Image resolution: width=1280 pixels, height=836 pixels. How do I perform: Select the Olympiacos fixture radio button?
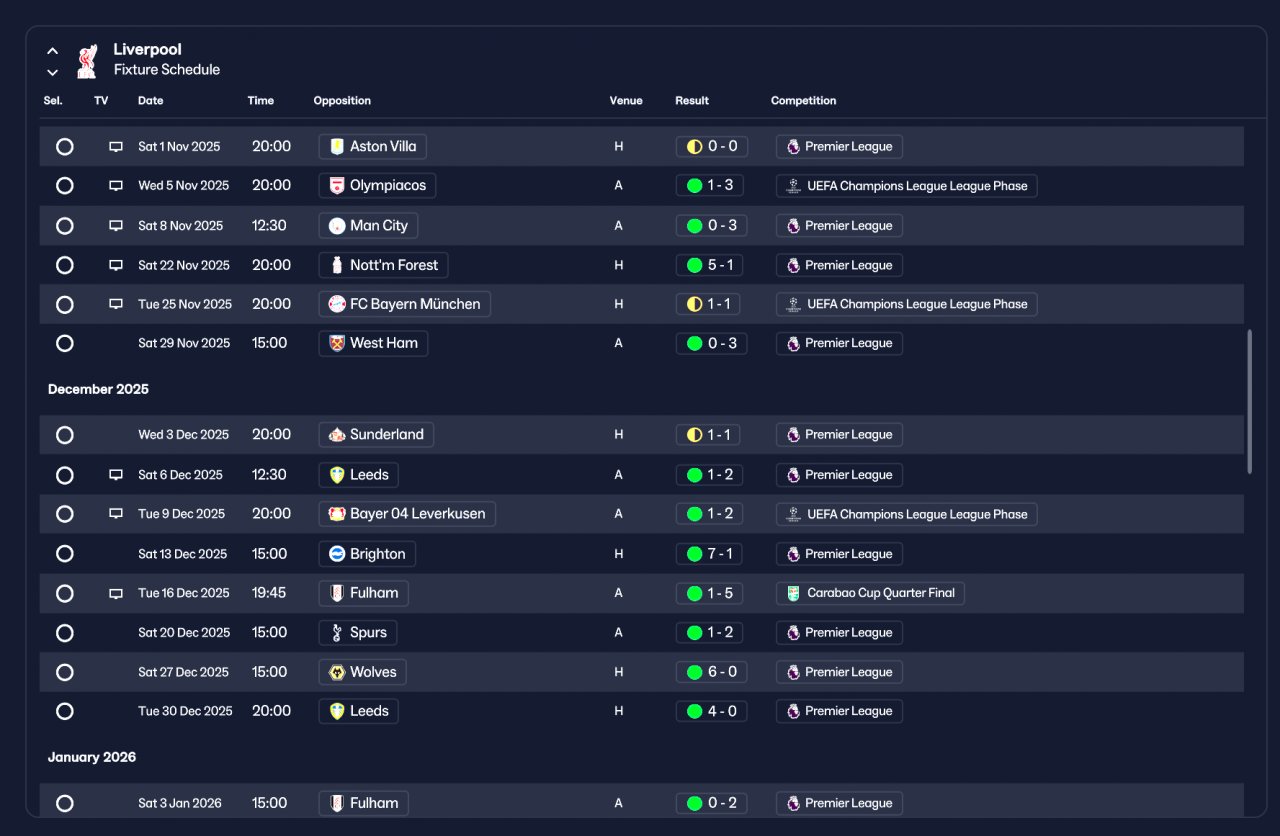pyautogui.click(x=65, y=186)
